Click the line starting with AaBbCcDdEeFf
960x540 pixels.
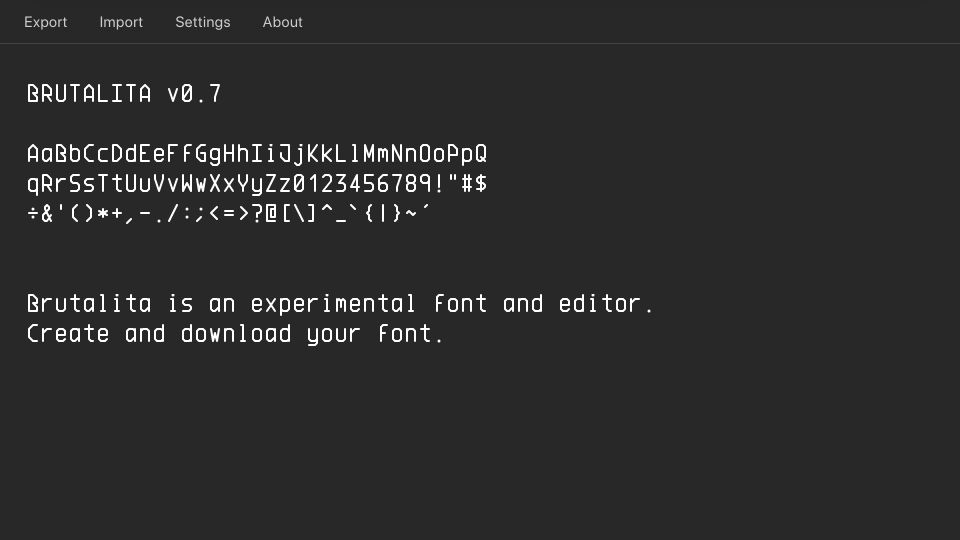coord(257,154)
